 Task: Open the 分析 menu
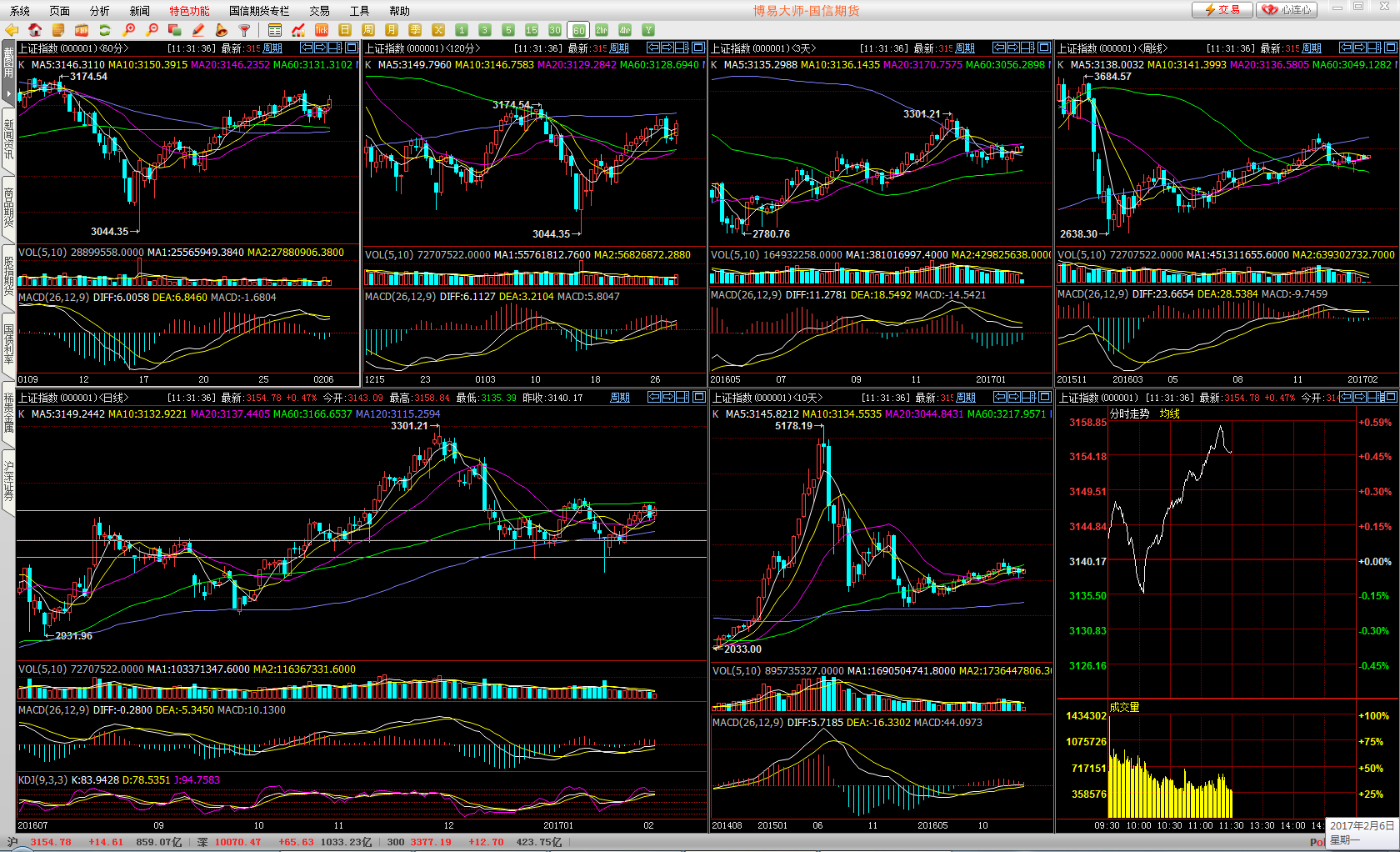tap(99, 11)
